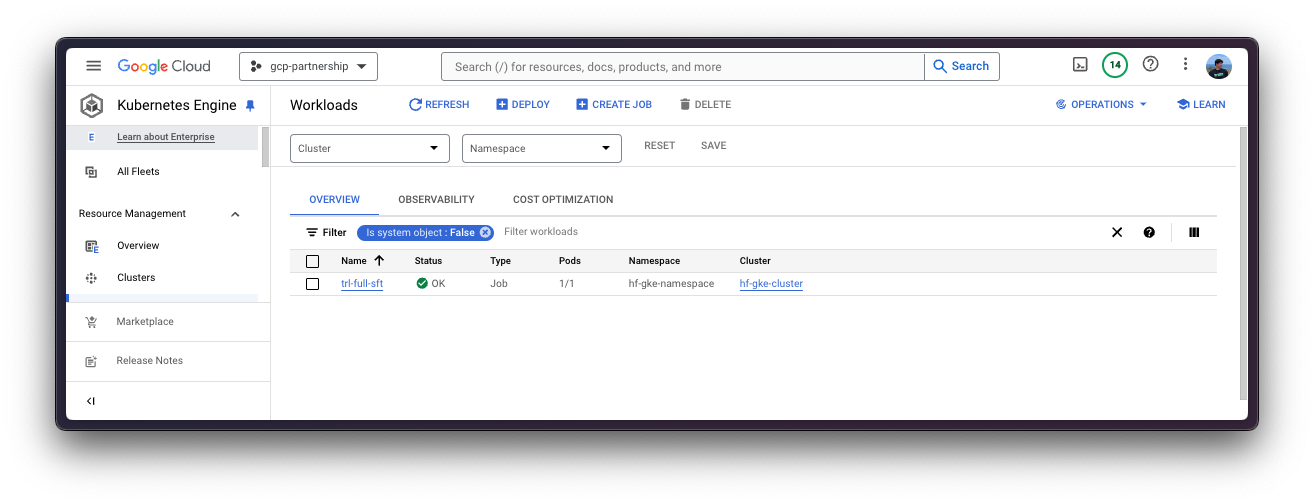Click the Save filters button

tap(714, 146)
